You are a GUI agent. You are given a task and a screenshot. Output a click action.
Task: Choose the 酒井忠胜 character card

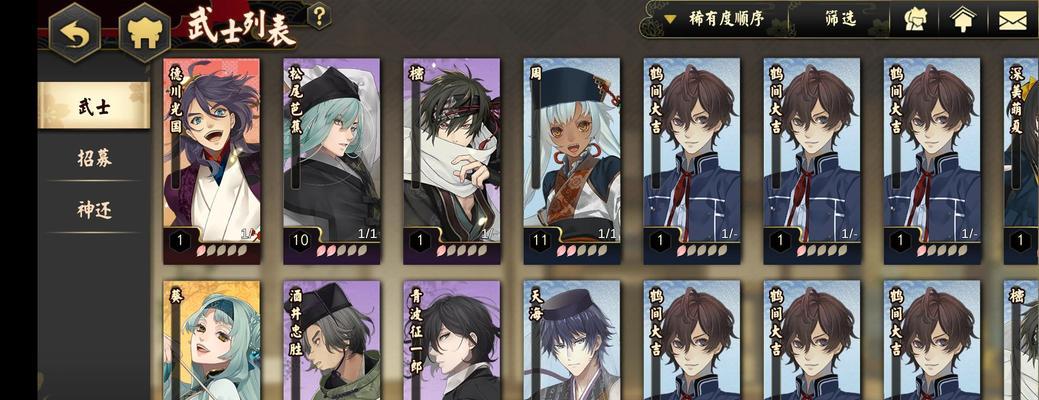tap(332, 340)
